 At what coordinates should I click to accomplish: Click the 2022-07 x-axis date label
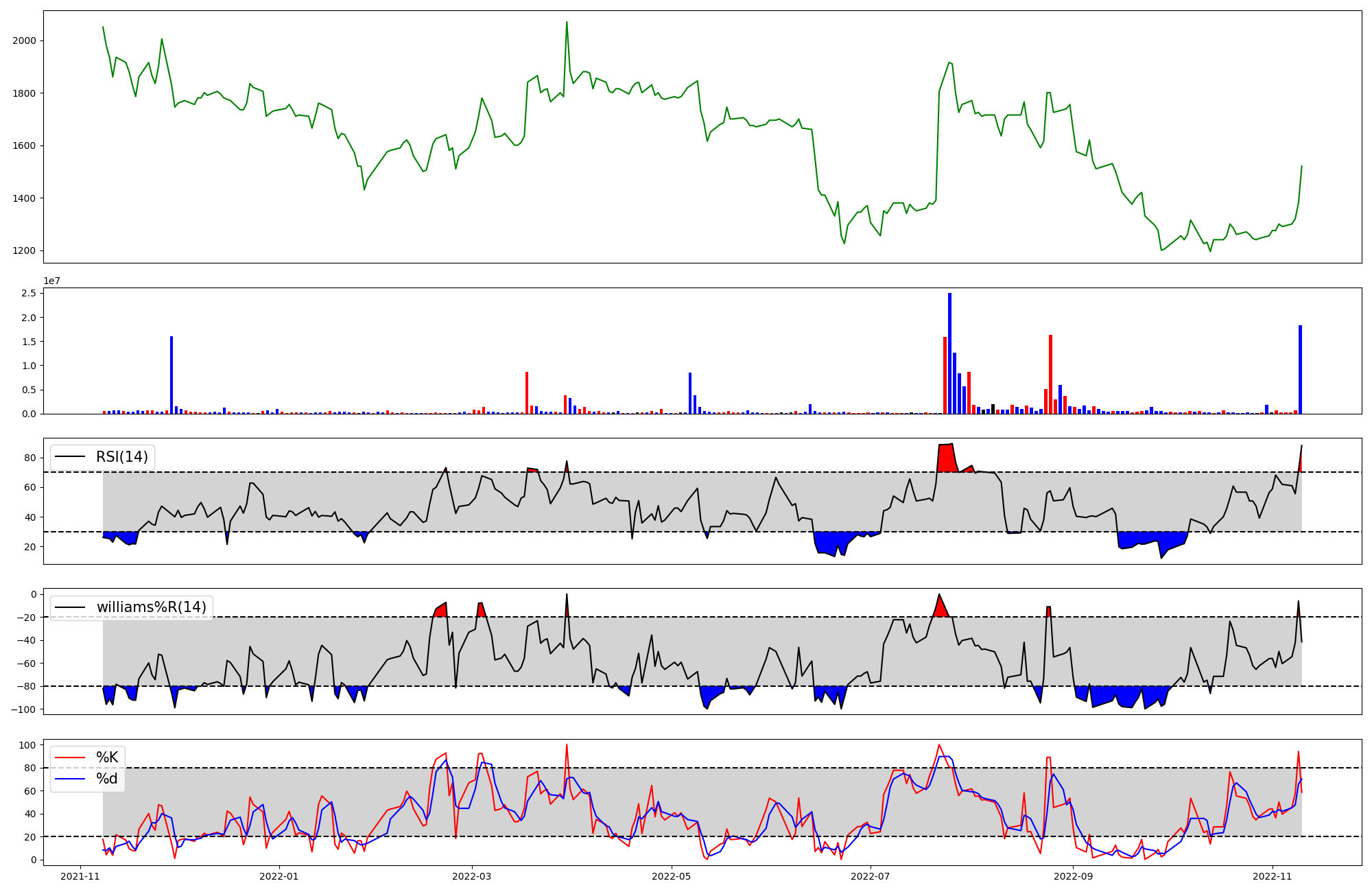870,876
